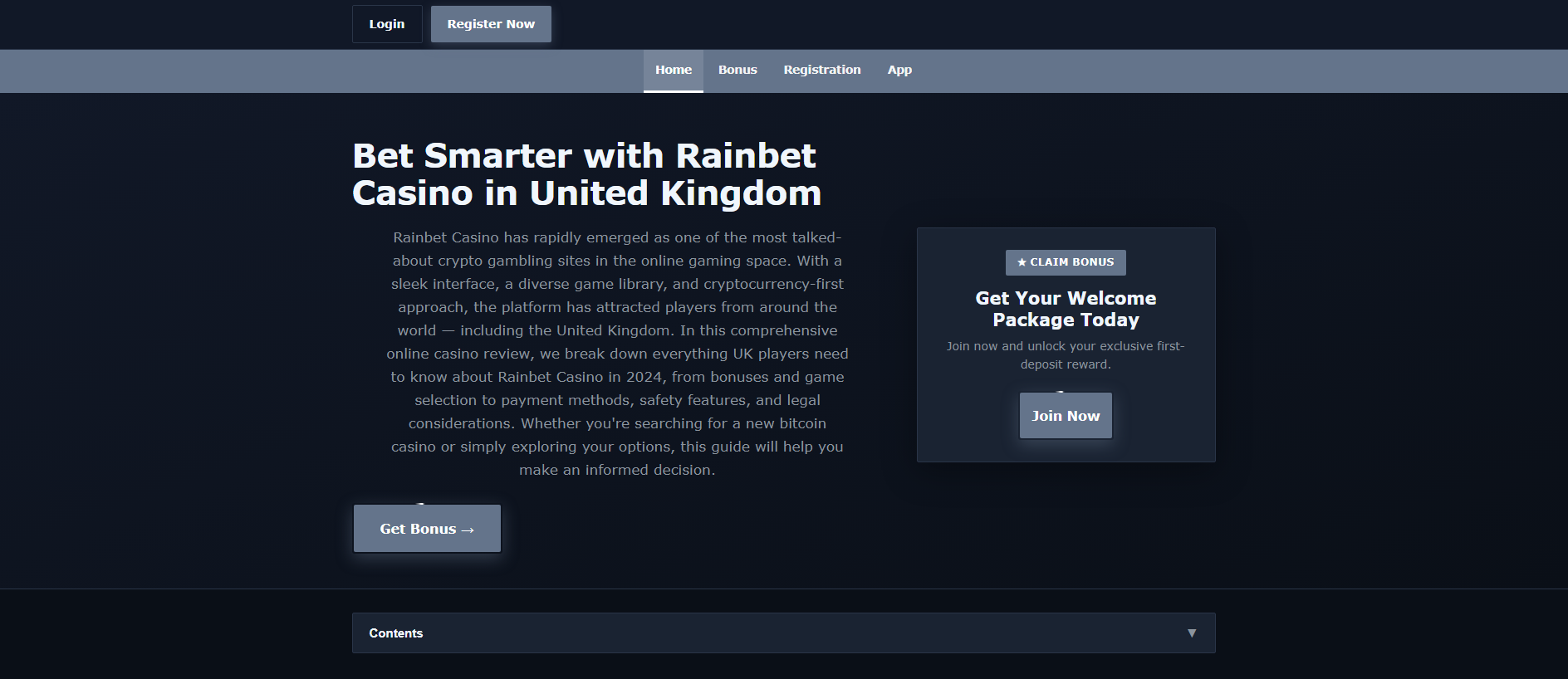Open the Bonus navigation tab

(737, 71)
